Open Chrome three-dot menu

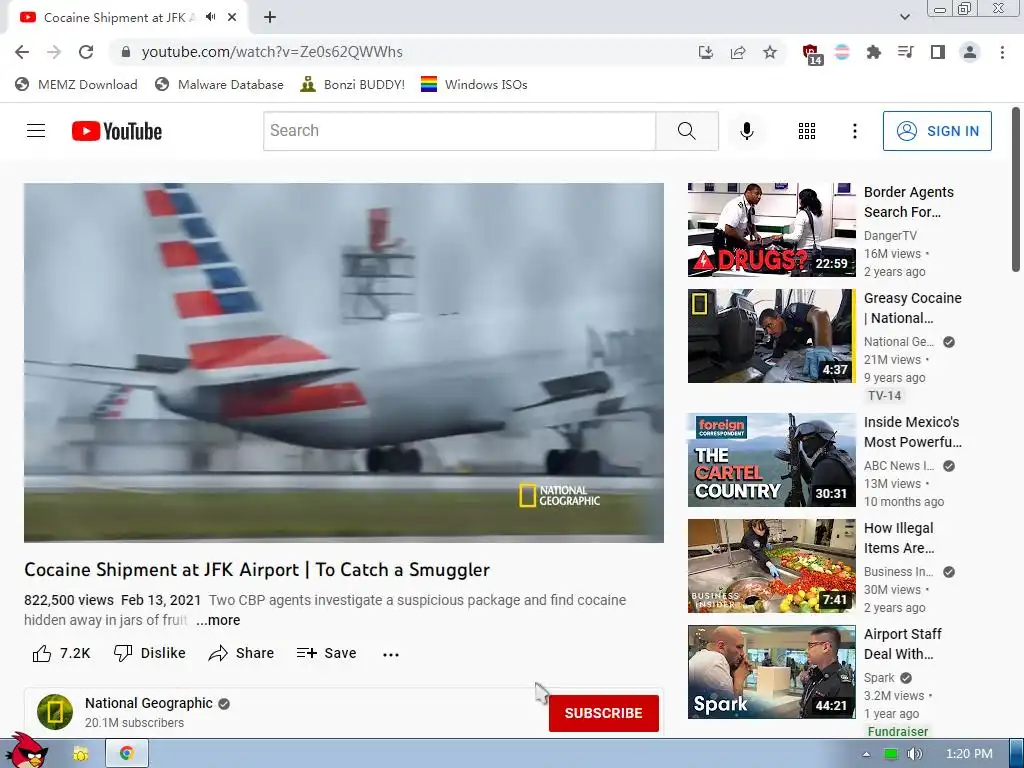tap(1002, 52)
